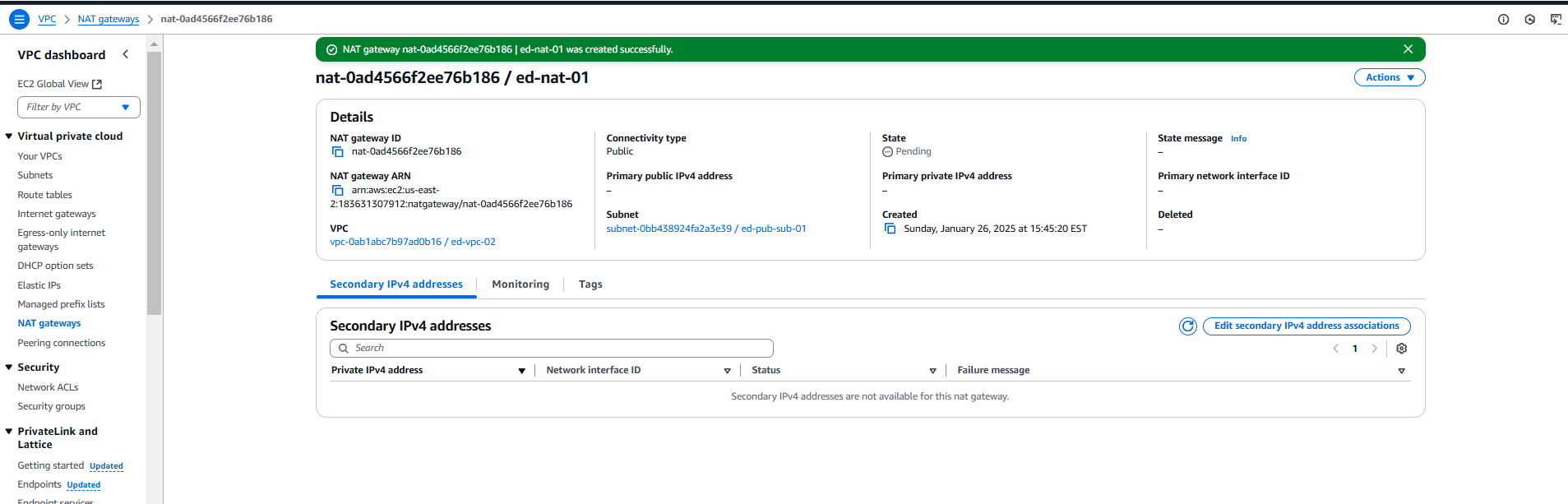Viewport: 1568px width, 504px height.
Task: Open Egress-only internet gateways
Action: click(62, 239)
